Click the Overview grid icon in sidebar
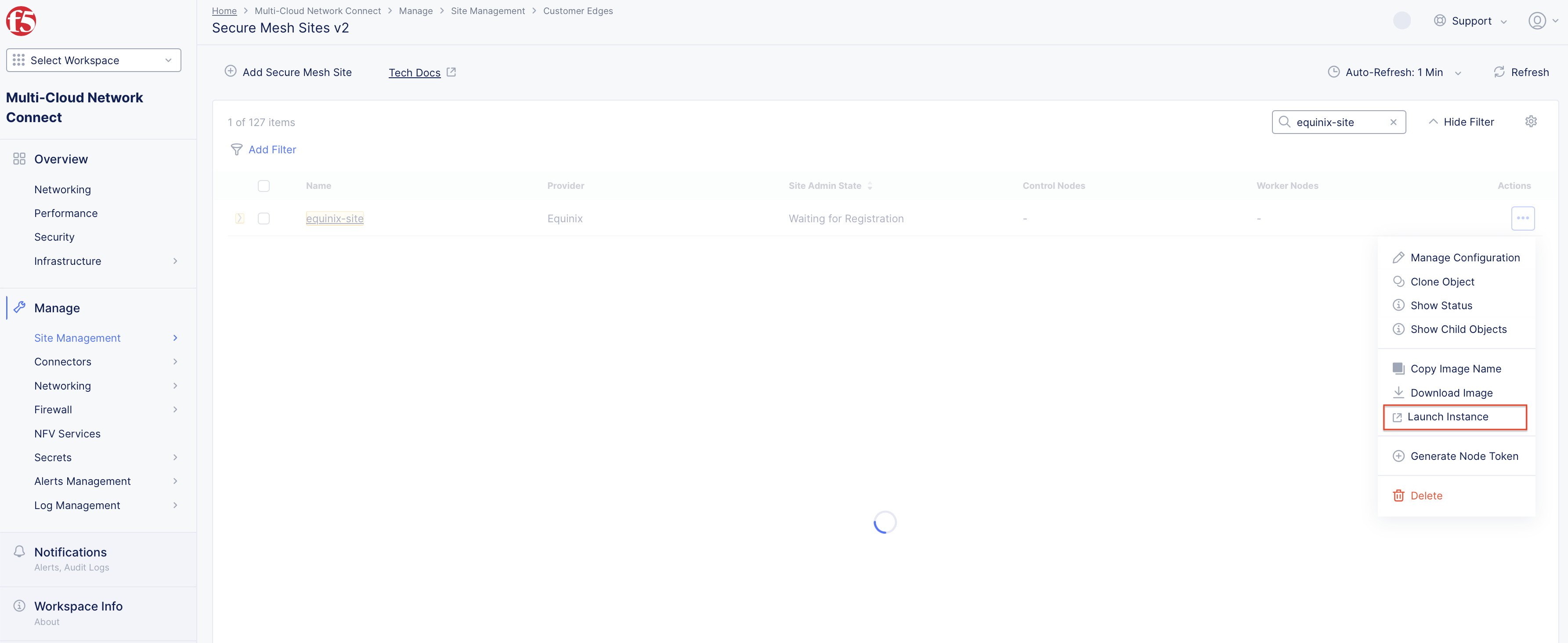This screenshot has height=643, width=1568. 19,158
